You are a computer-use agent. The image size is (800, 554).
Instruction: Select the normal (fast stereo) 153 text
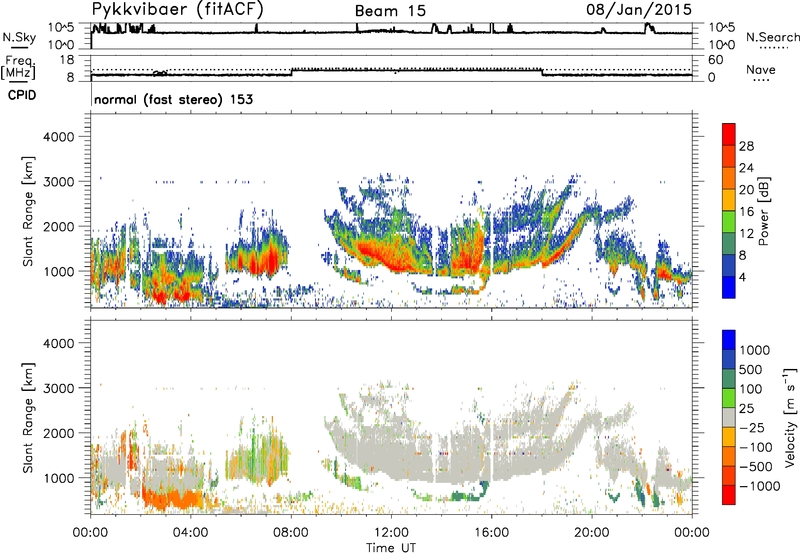pos(173,99)
